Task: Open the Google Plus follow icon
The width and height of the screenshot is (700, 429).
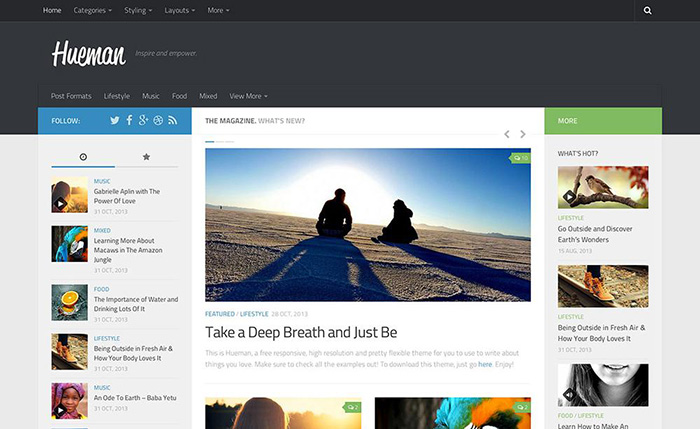Action: tap(144, 121)
